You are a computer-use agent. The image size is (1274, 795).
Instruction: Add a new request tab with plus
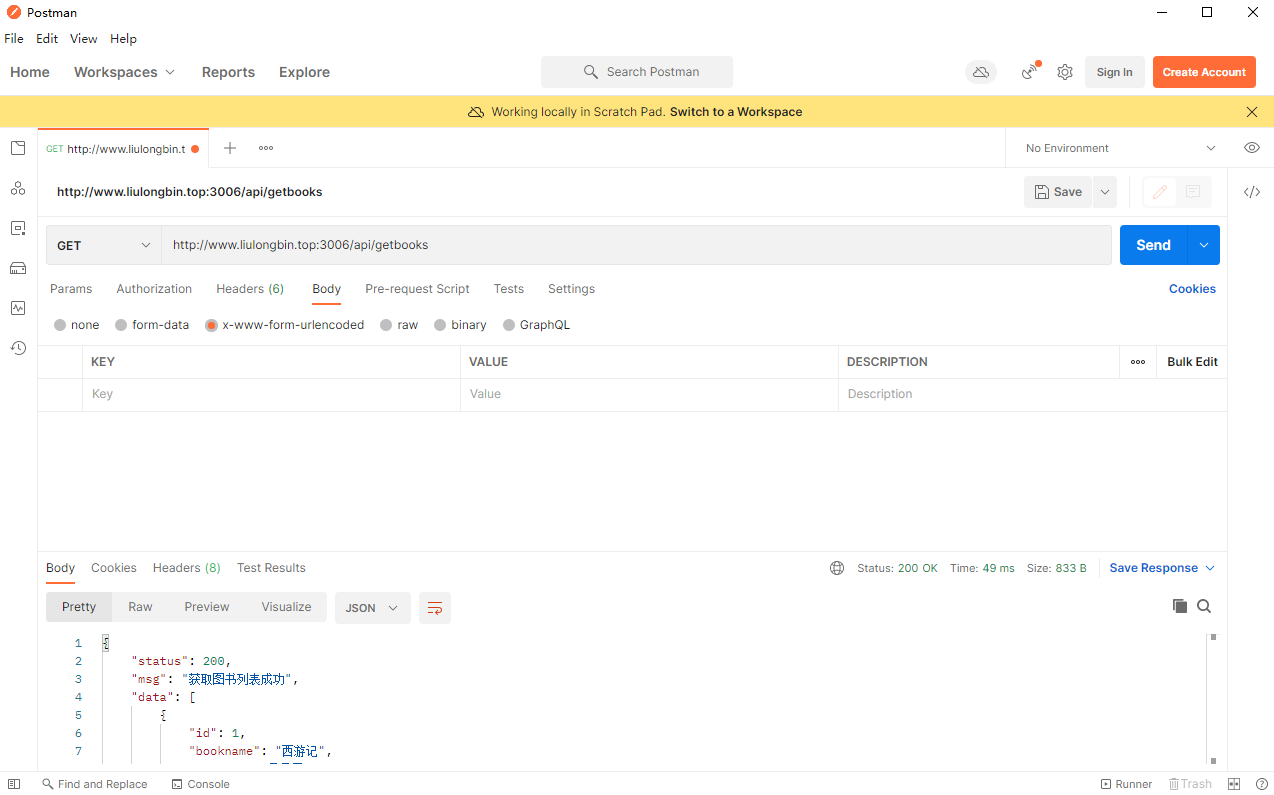click(x=230, y=148)
